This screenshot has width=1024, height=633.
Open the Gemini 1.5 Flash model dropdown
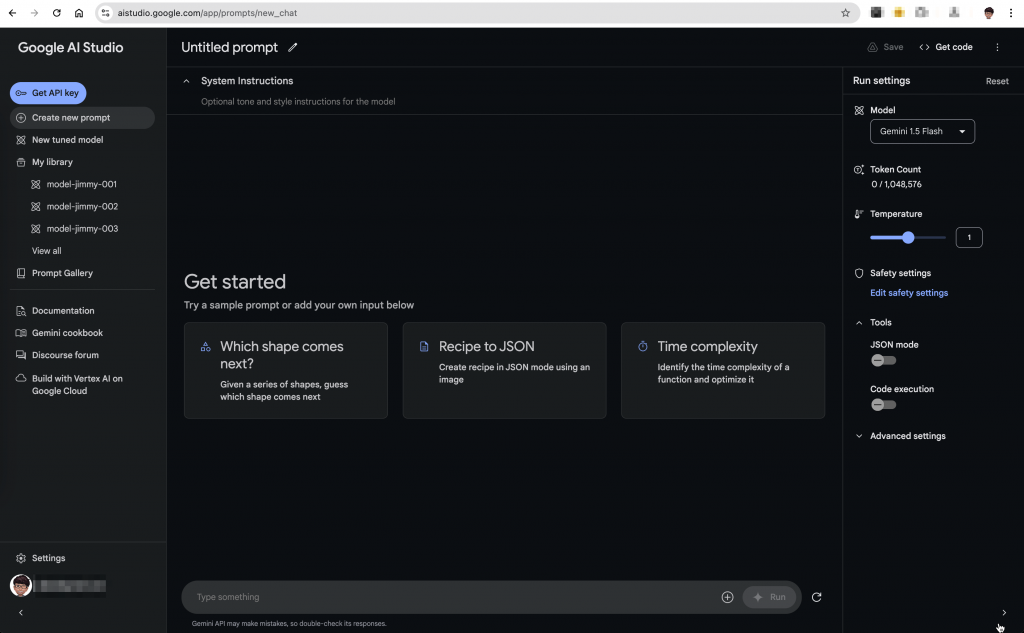tap(922, 131)
